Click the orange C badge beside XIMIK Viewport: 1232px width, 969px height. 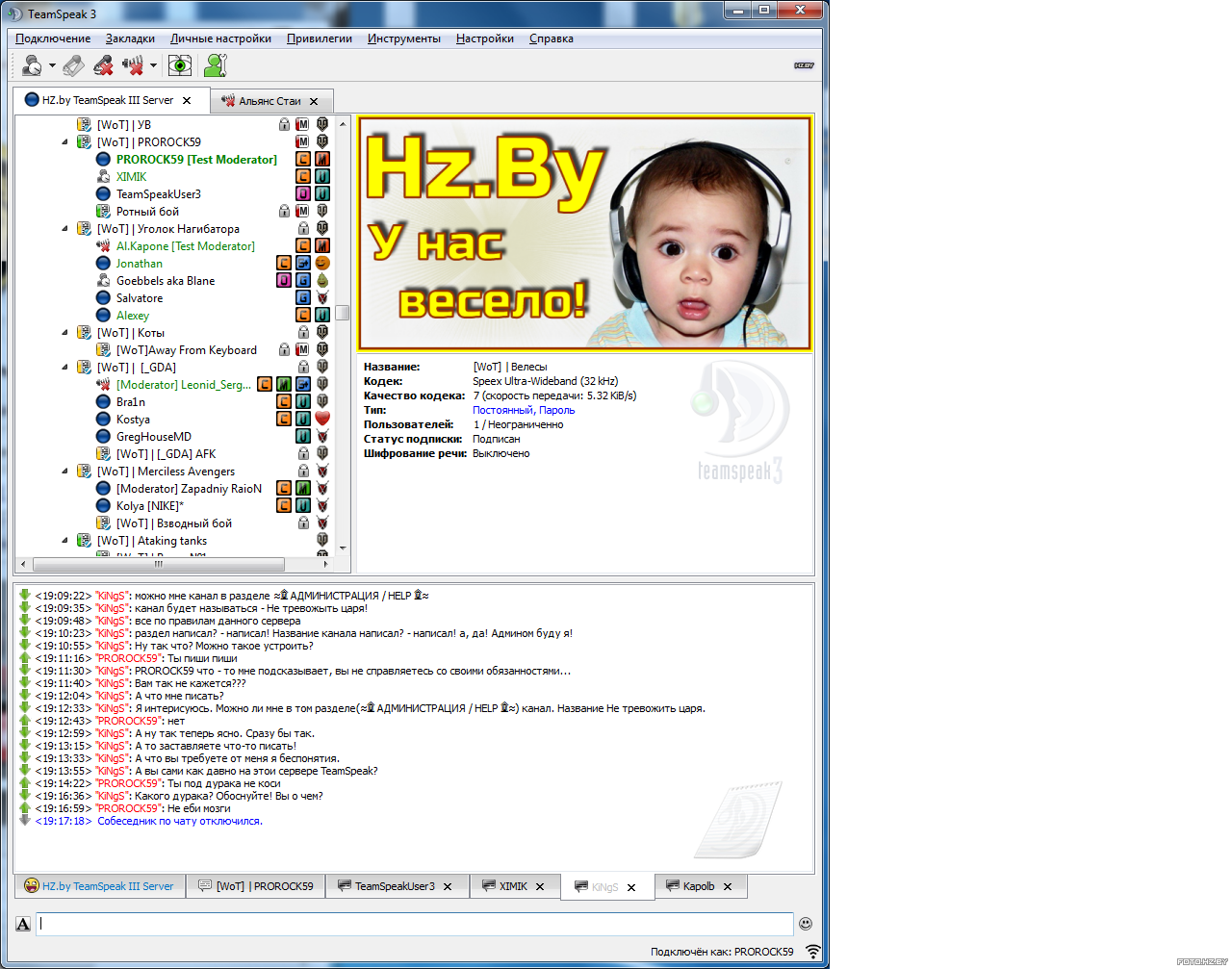[x=303, y=177]
